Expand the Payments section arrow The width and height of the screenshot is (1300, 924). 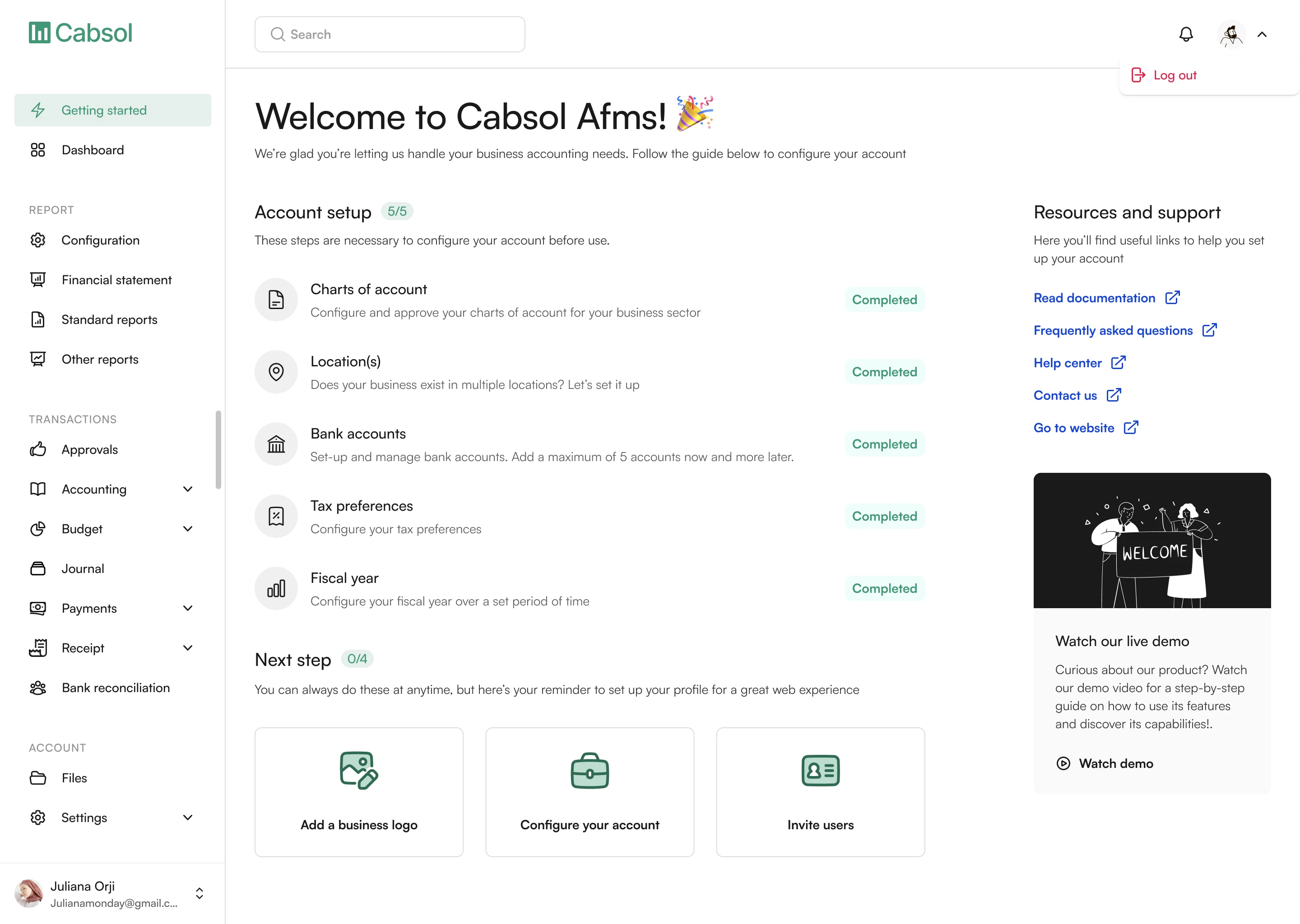coord(188,608)
